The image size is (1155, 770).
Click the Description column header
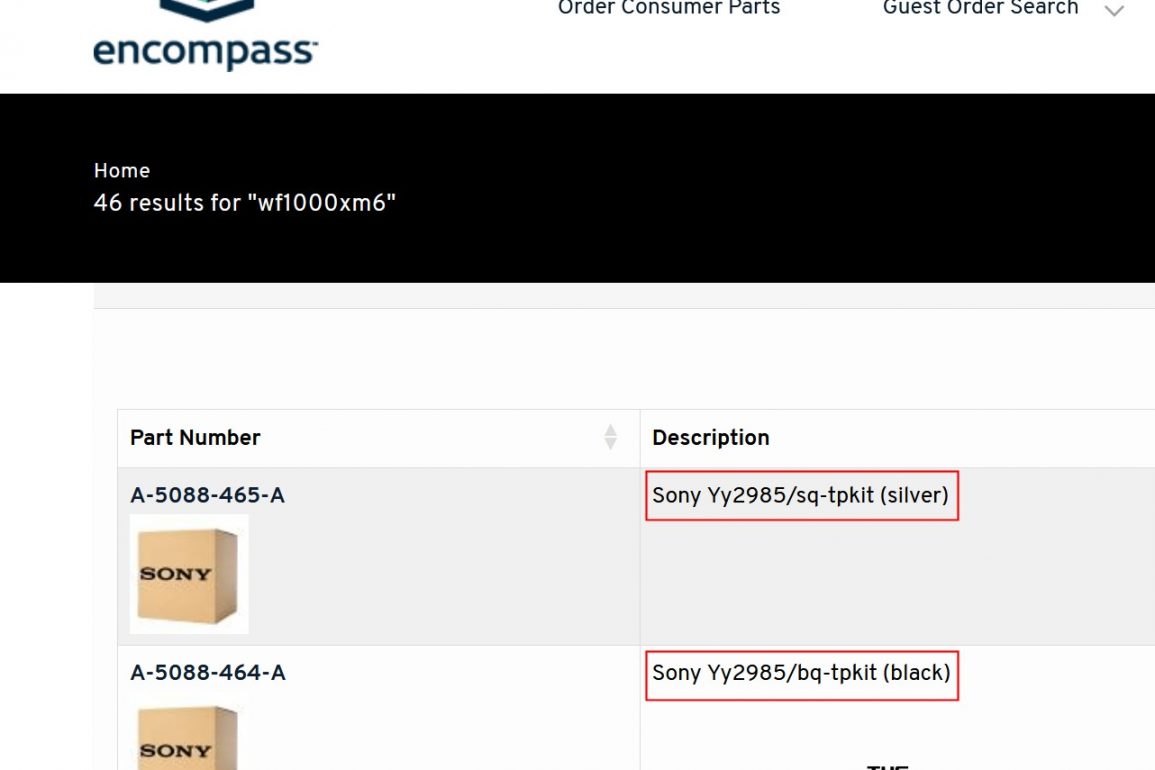[x=710, y=437]
